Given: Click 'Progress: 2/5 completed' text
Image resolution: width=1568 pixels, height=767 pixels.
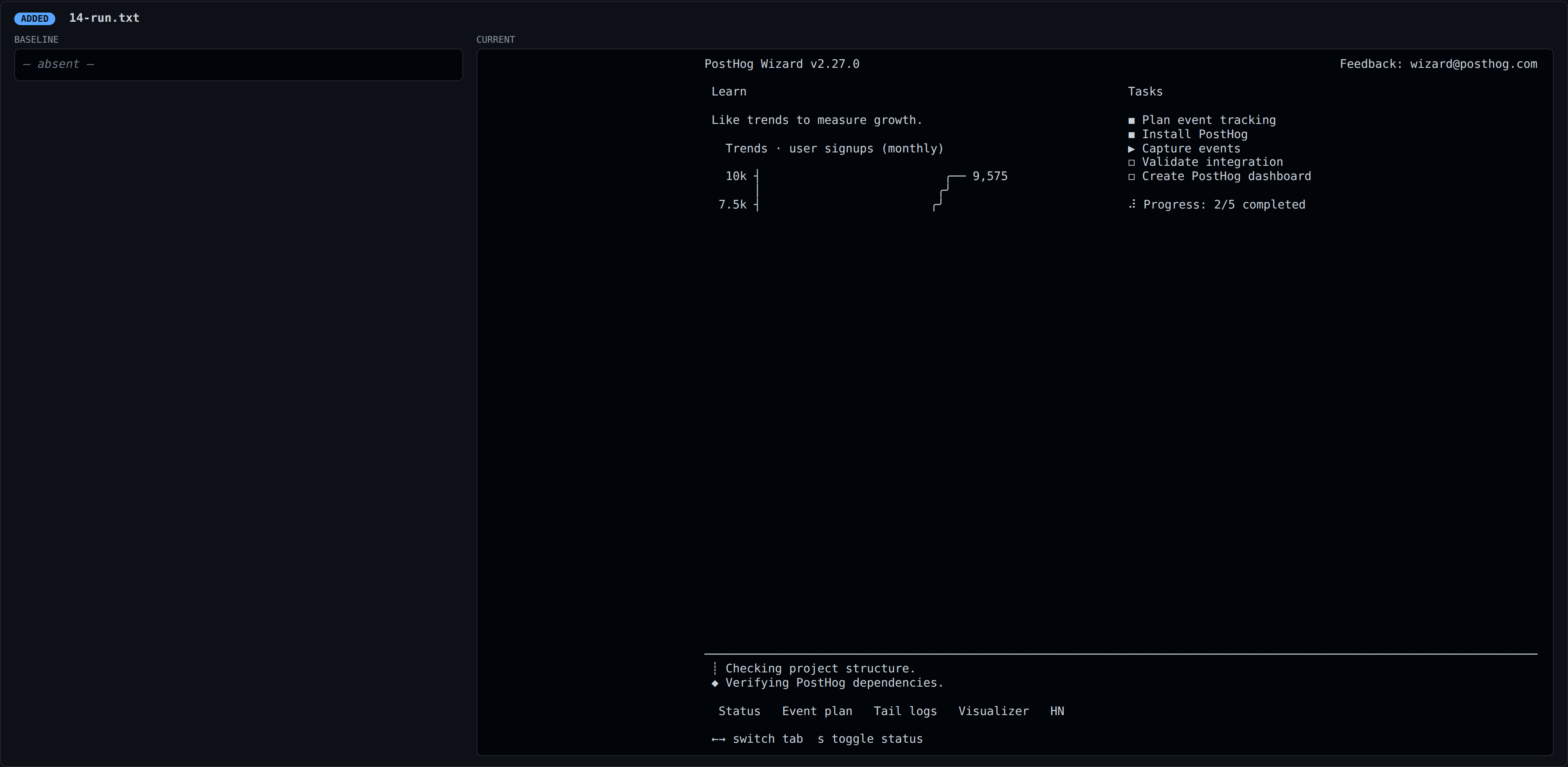Looking at the screenshot, I should (1224, 205).
